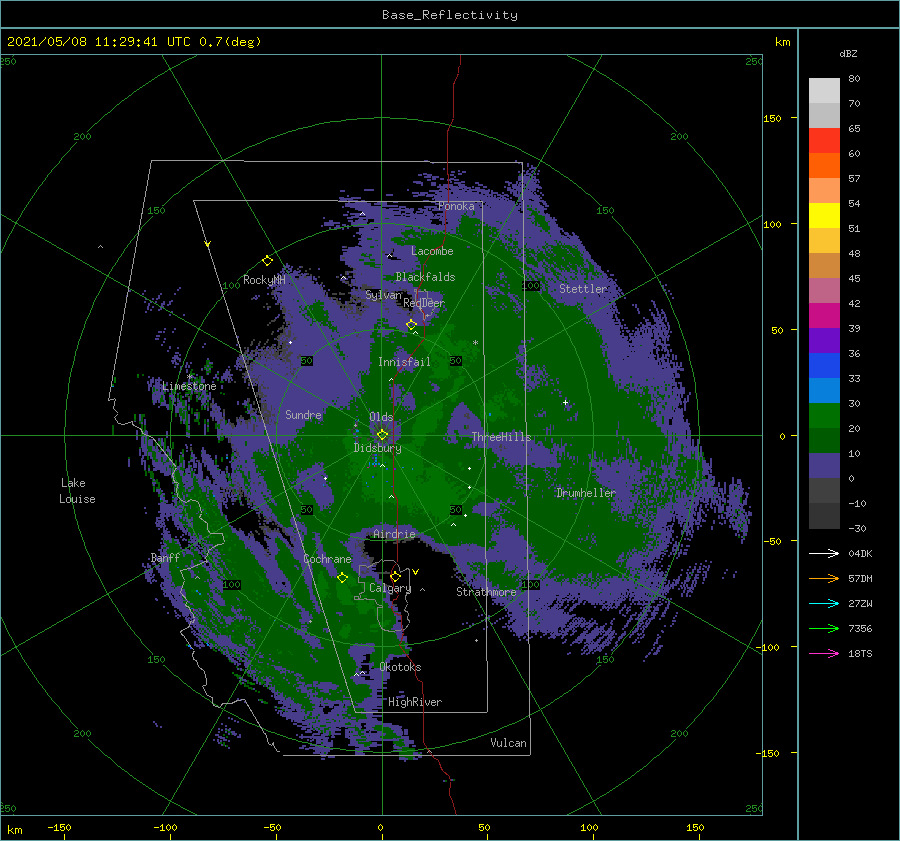Click the Ponoka city label
Viewport: 900px width, 841px height.
tap(456, 206)
